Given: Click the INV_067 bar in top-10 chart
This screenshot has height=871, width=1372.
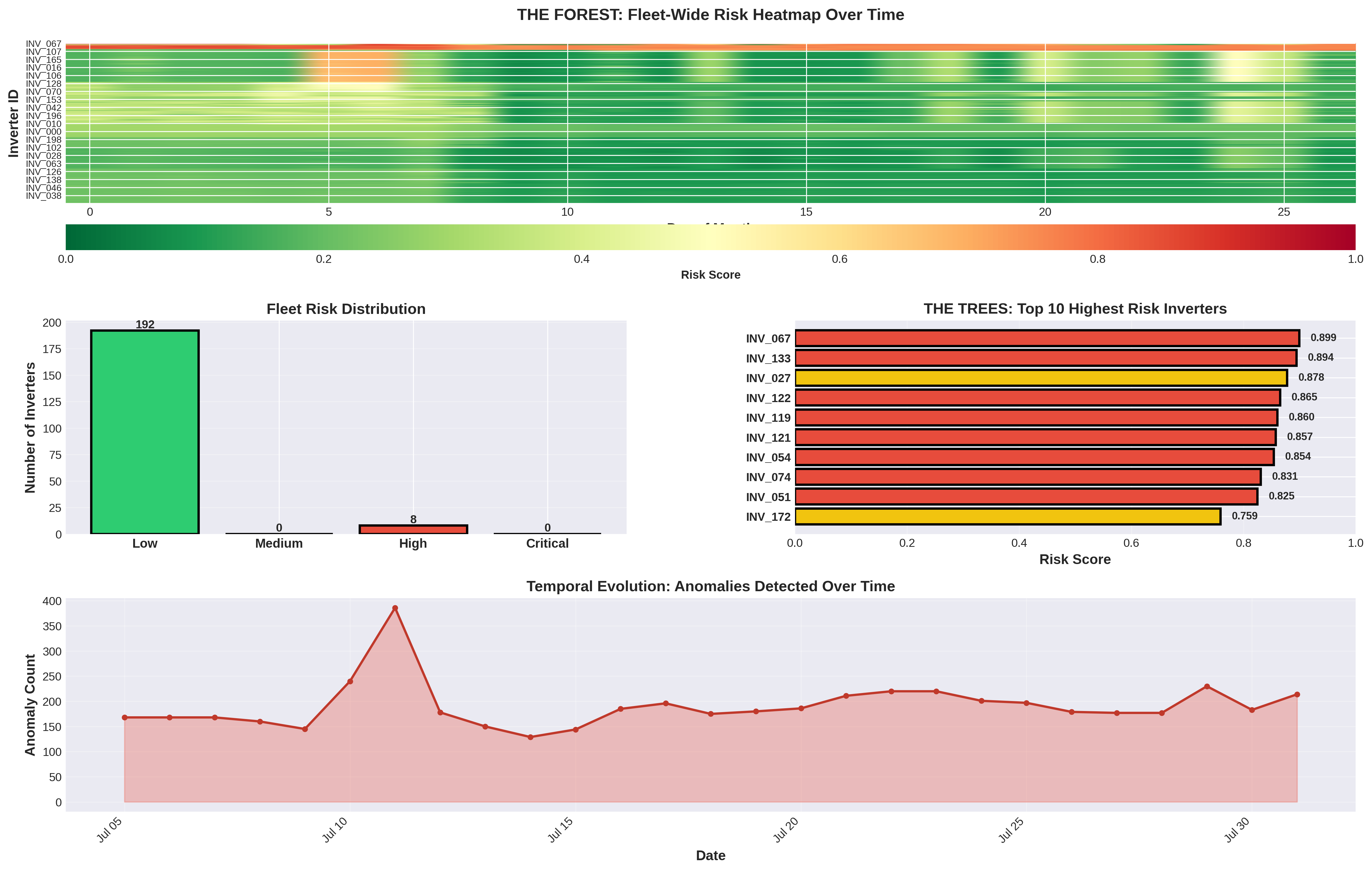Looking at the screenshot, I should [1047, 338].
